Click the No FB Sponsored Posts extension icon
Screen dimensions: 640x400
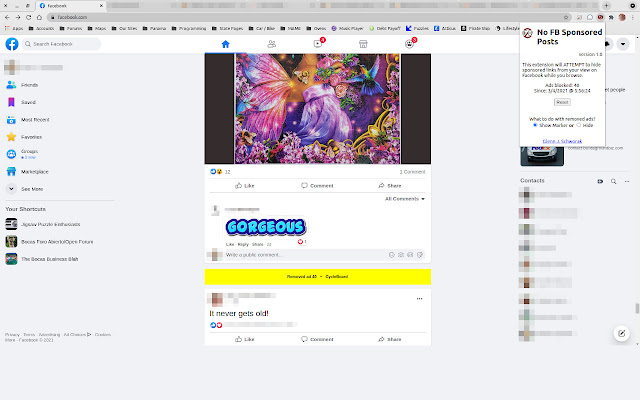point(600,17)
